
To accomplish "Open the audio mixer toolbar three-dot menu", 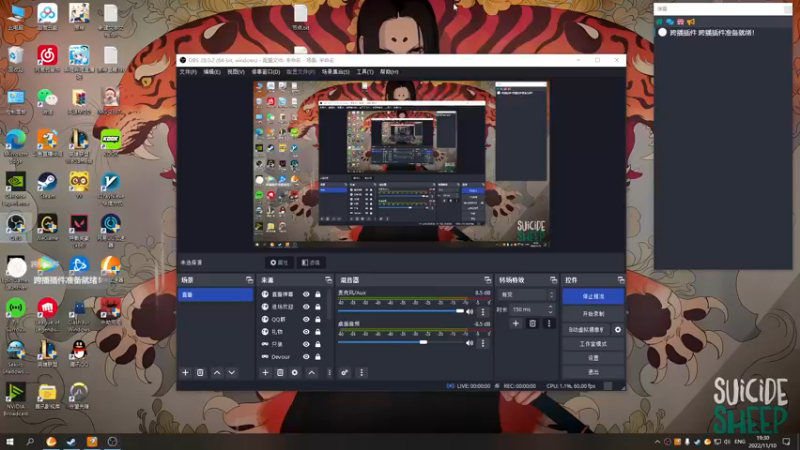I will tap(361, 372).
